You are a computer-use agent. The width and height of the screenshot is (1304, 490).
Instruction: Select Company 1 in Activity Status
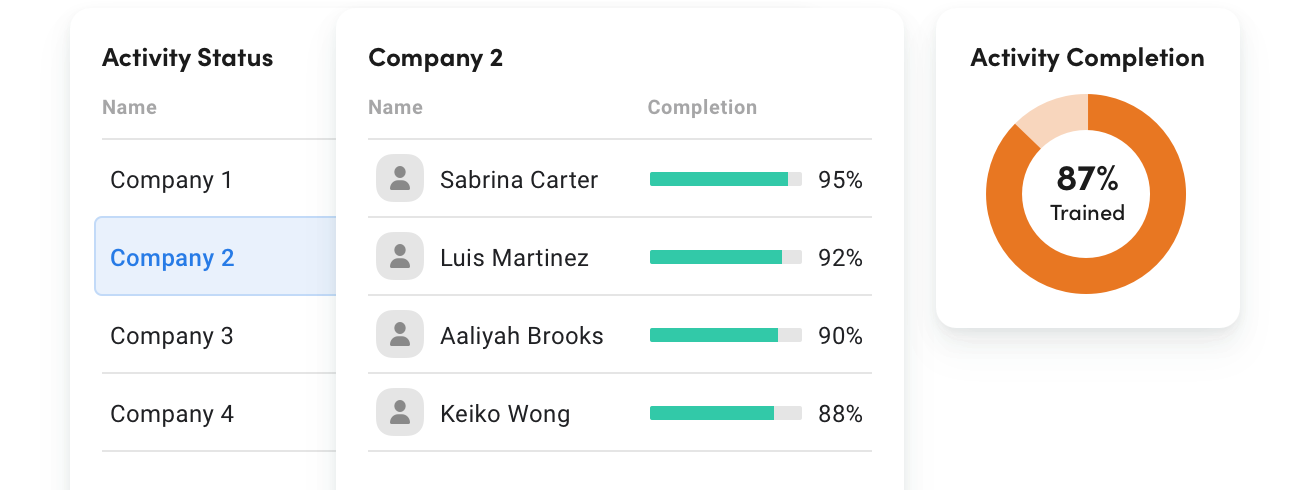(x=171, y=180)
